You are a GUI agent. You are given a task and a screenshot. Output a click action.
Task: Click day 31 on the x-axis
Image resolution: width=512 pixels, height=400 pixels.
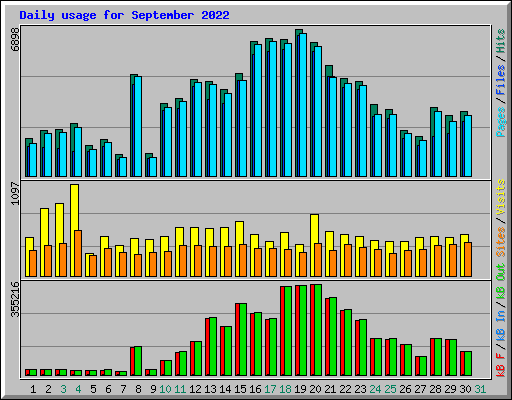coord(480,389)
